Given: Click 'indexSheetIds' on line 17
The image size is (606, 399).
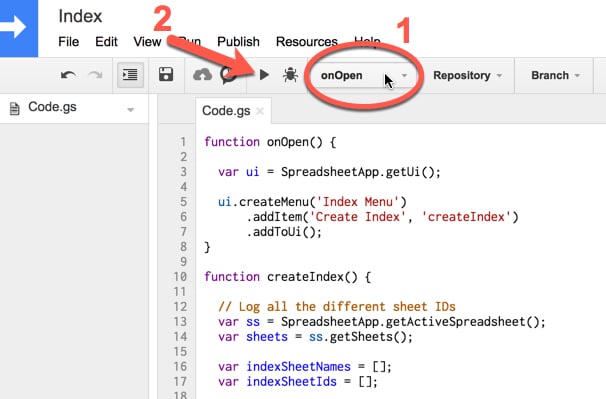Looking at the screenshot, I should pos(291,382).
